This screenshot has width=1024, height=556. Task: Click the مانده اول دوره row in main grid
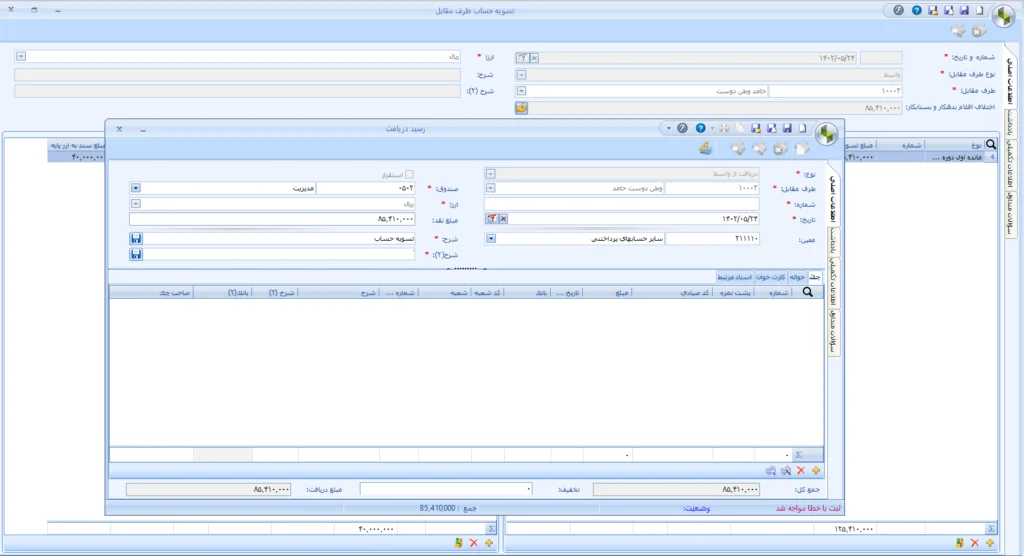point(957,157)
